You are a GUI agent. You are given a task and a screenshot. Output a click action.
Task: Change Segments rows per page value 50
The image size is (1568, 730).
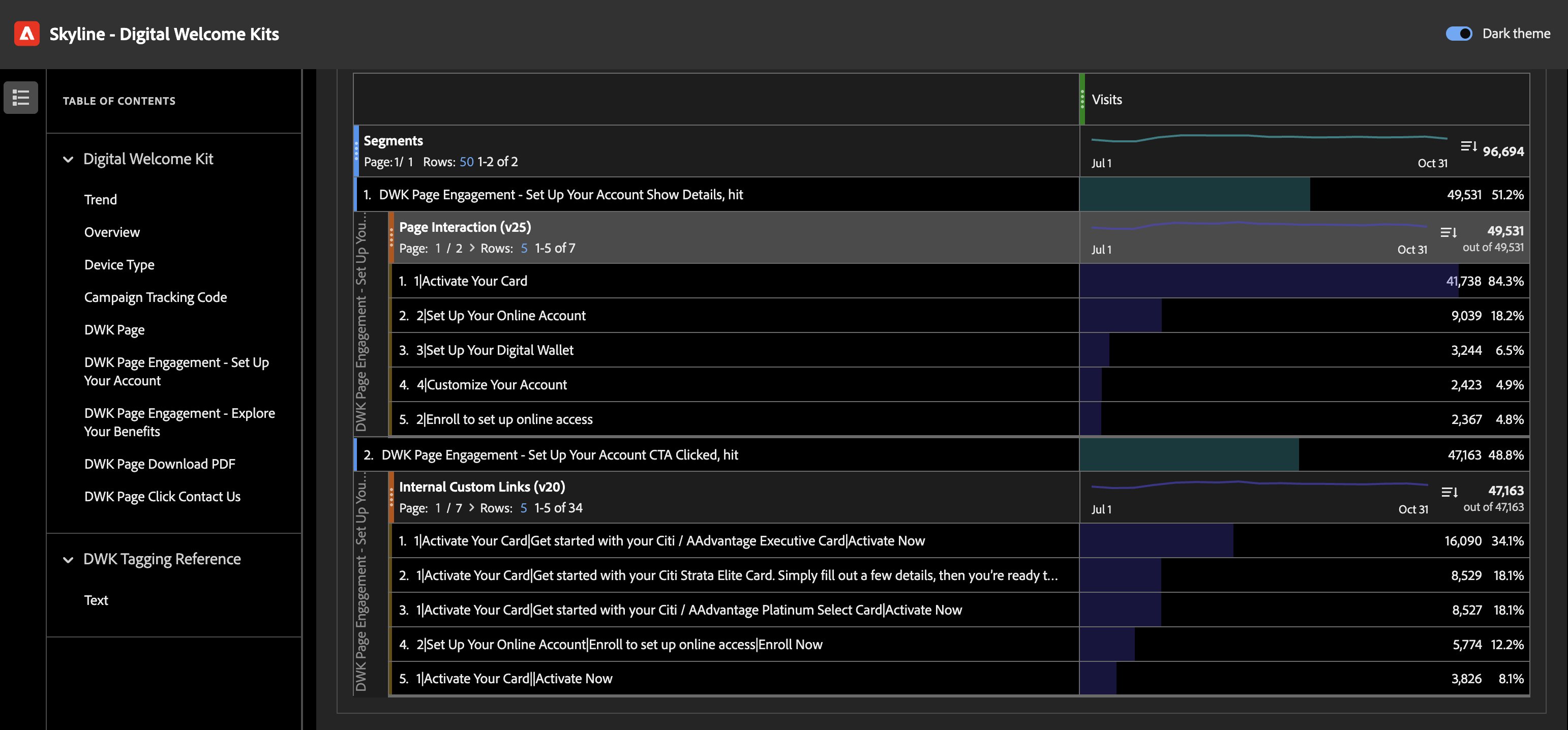466,162
